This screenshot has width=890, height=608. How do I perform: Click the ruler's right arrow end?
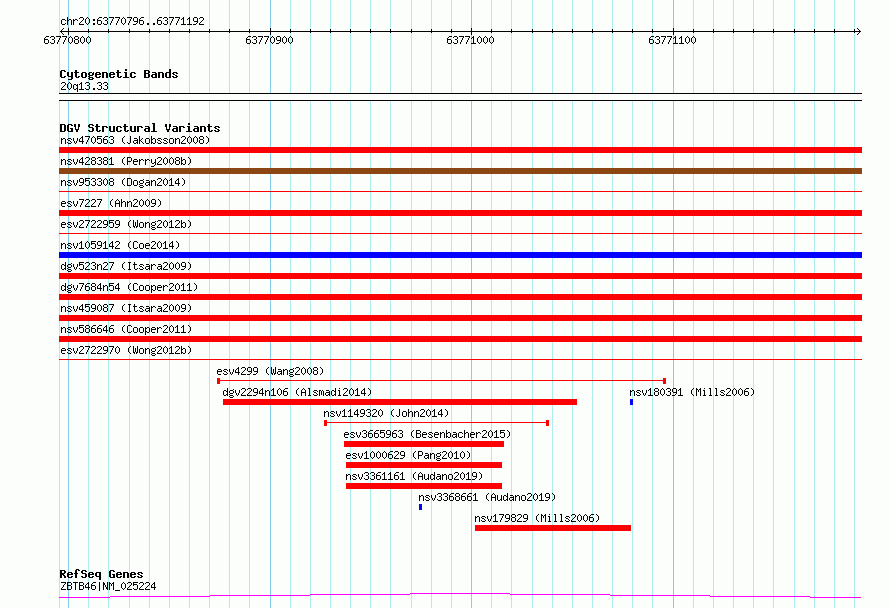[858, 31]
